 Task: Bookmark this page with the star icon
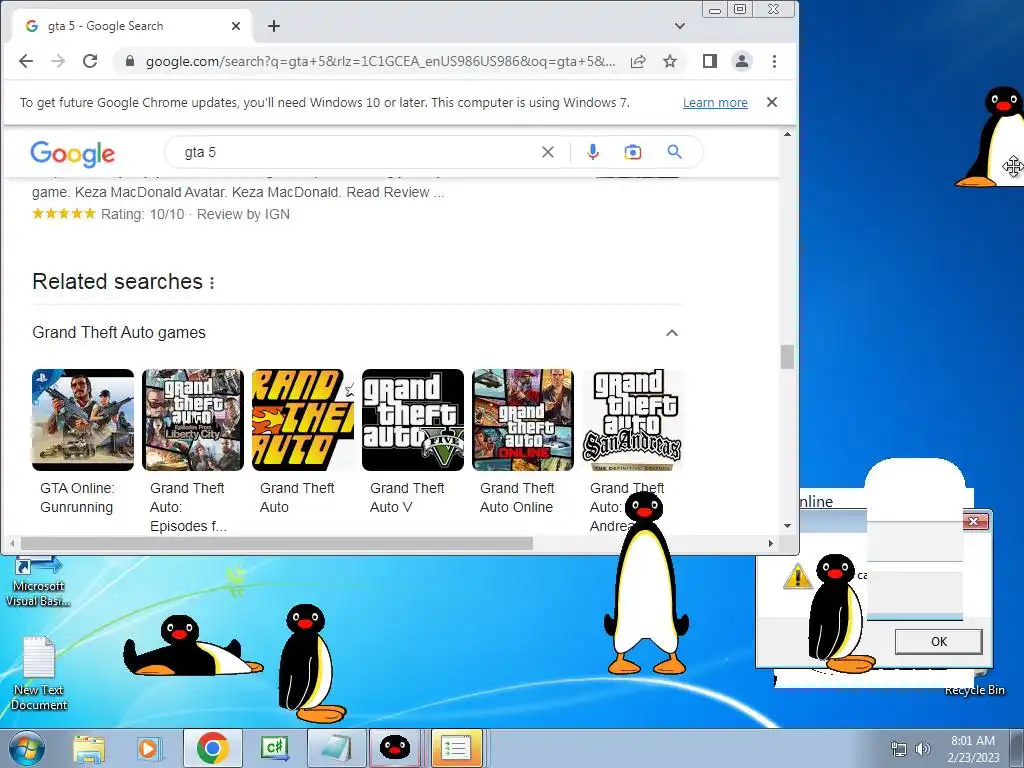click(x=670, y=61)
